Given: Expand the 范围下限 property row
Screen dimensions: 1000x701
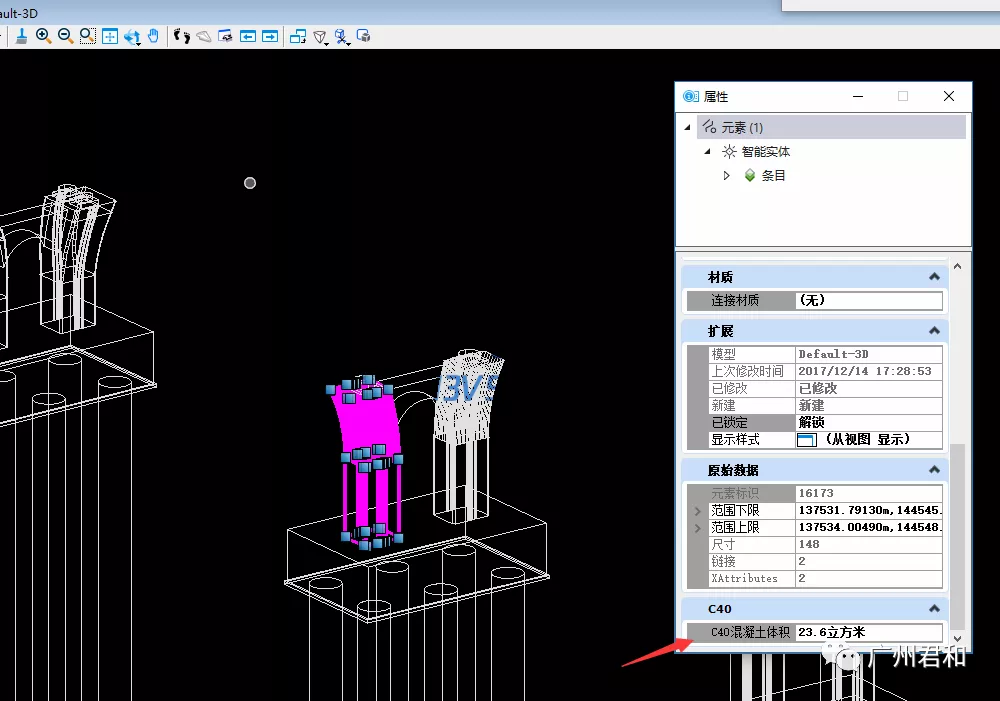Looking at the screenshot, I should [x=698, y=511].
